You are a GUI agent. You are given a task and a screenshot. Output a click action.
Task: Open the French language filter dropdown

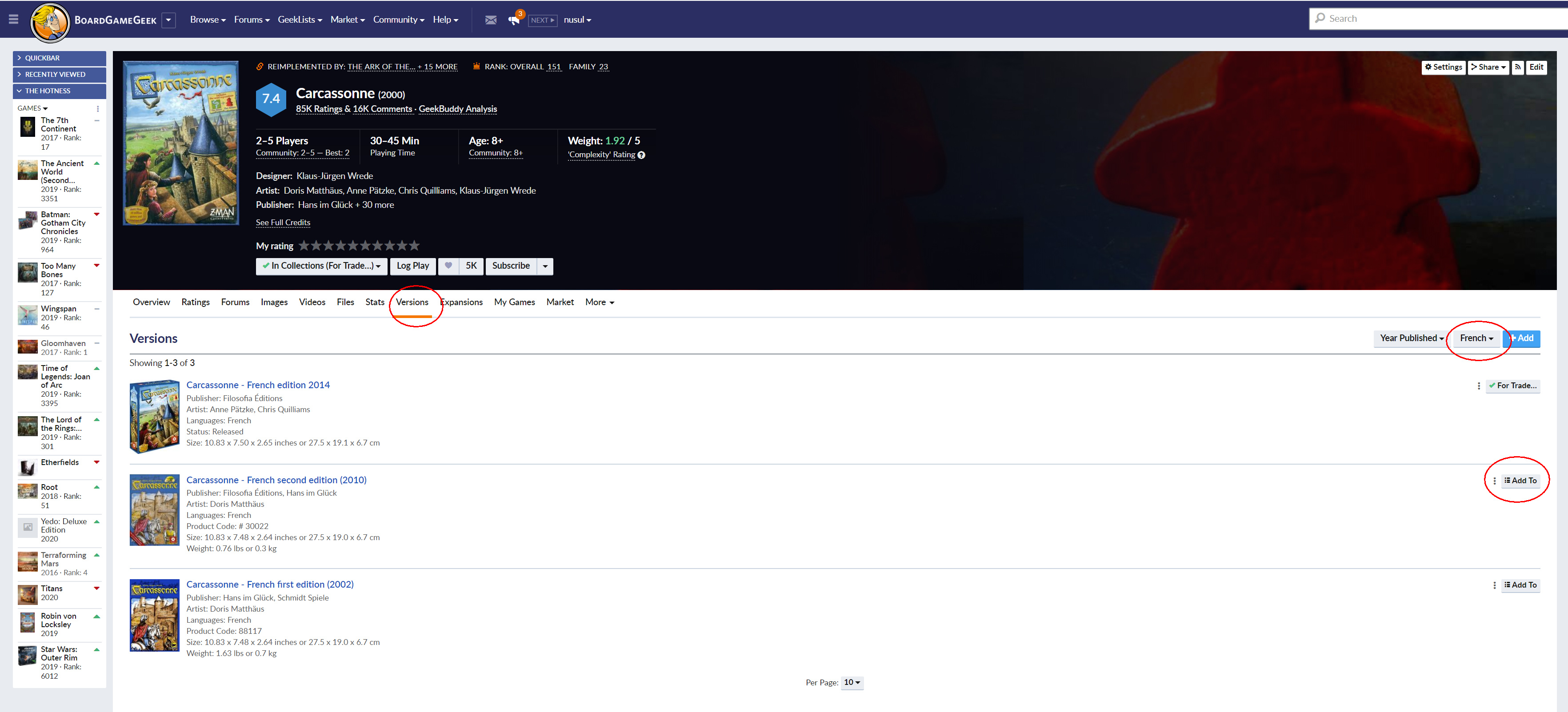[x=1476, y=338]
